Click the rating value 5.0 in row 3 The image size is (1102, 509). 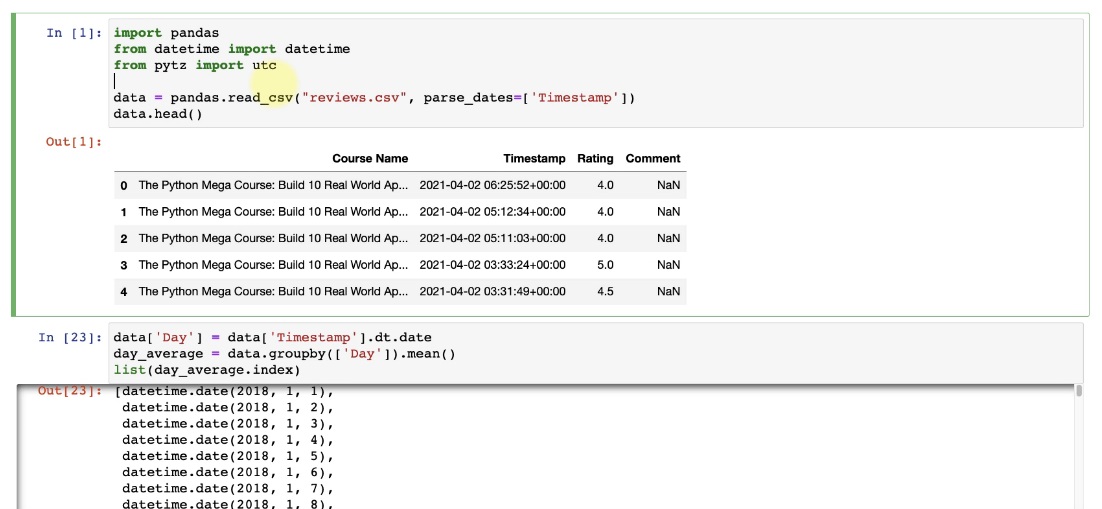pyautogui.click(x=604, y=265)
